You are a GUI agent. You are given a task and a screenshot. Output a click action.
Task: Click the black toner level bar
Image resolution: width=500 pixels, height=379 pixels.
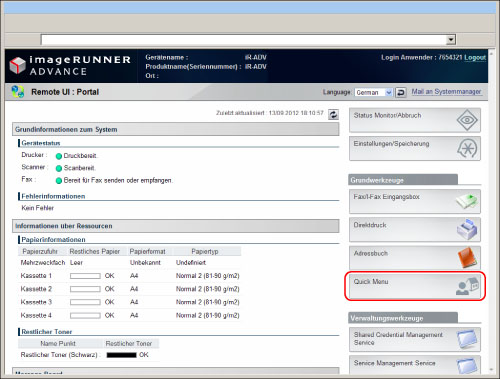coord(121,355)
